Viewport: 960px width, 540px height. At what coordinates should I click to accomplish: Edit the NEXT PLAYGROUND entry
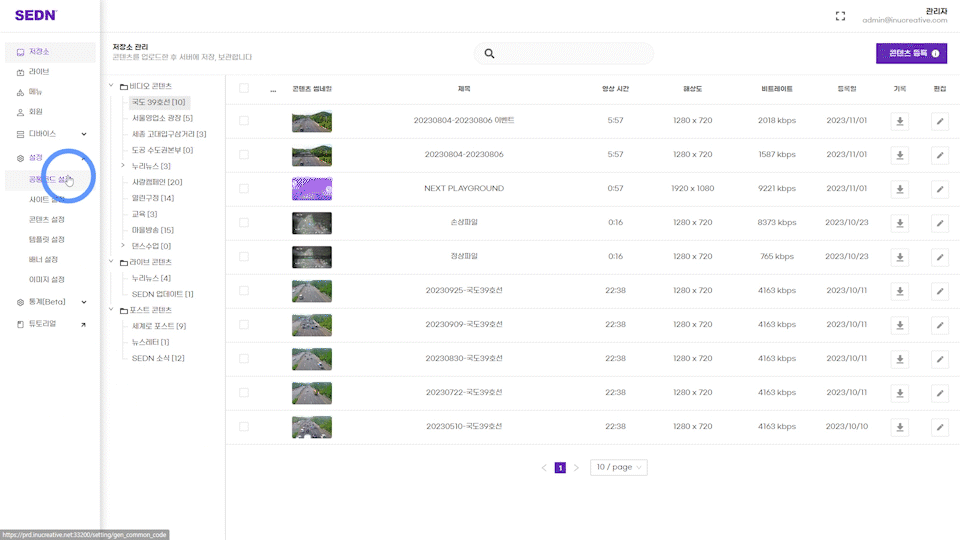[x=940, y=189]
